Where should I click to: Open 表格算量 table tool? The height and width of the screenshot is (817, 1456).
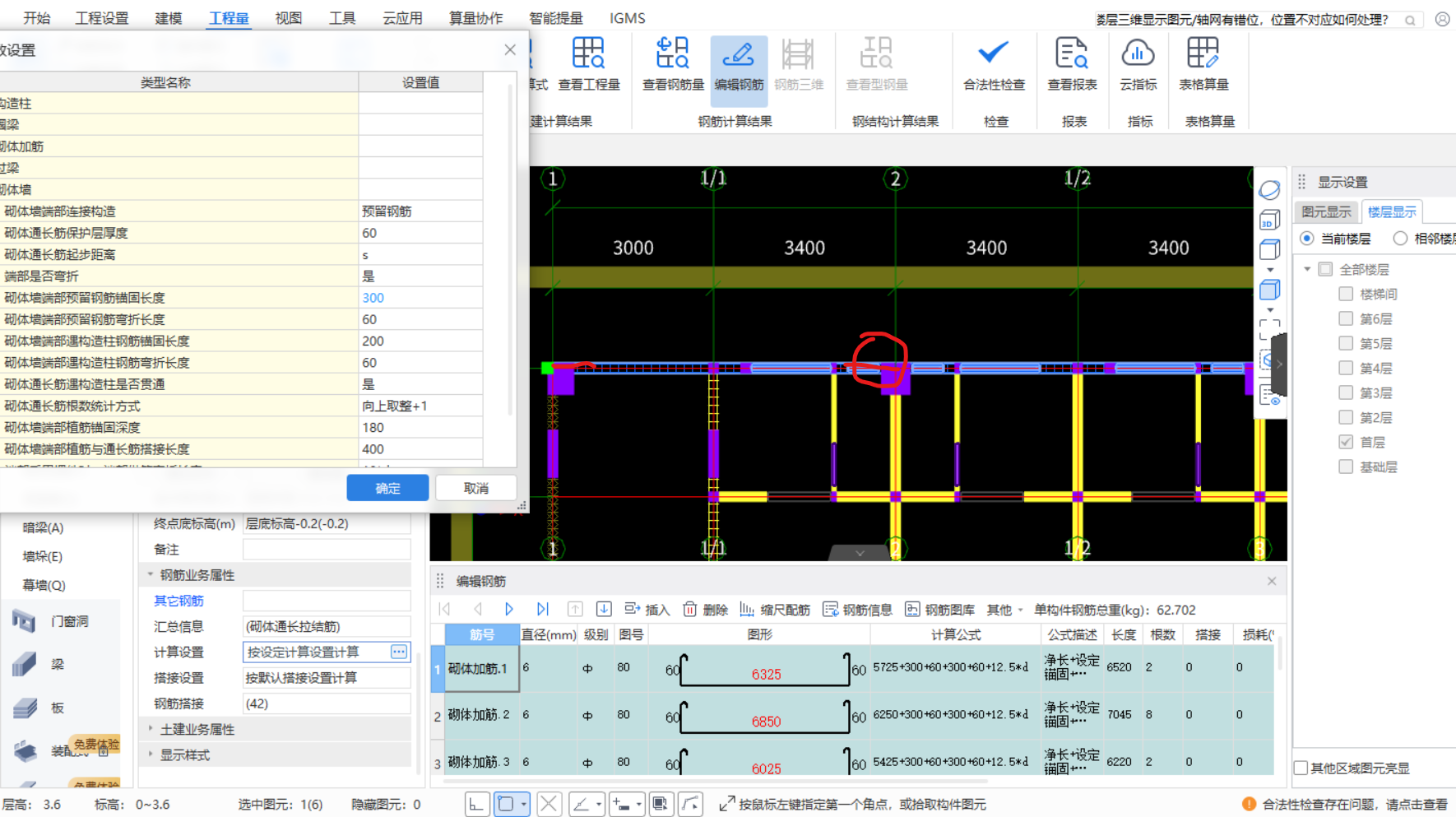(x=1203, y=64)
